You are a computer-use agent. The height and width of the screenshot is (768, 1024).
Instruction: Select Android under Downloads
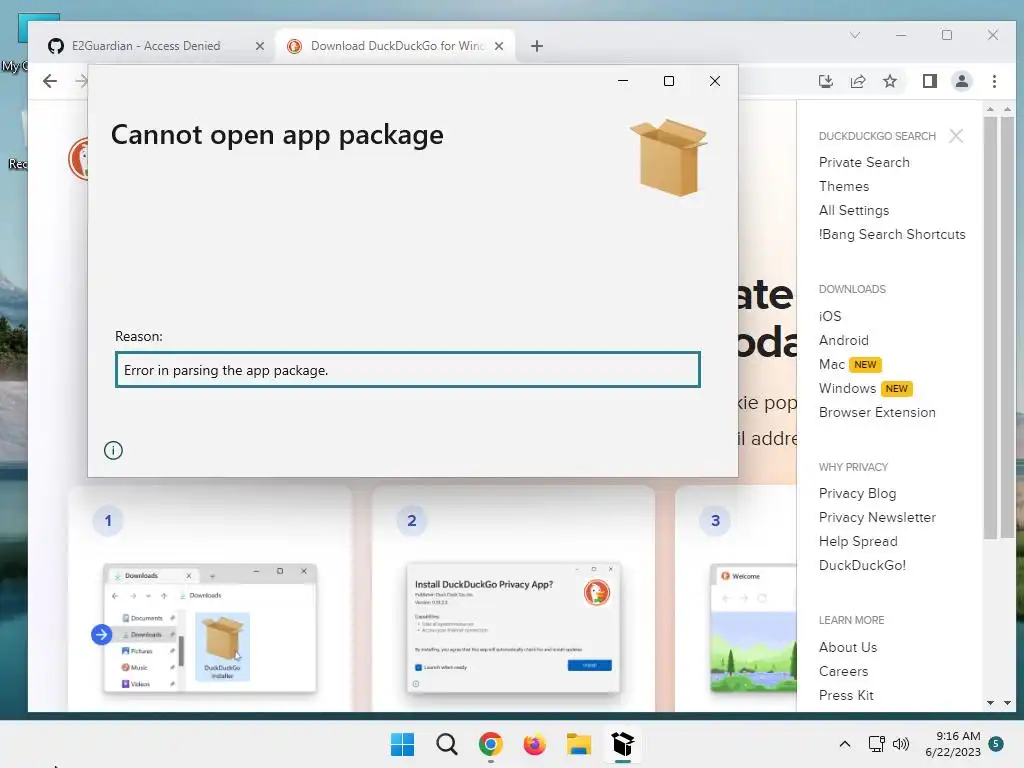pyautogui.click(x=844, y=340)
